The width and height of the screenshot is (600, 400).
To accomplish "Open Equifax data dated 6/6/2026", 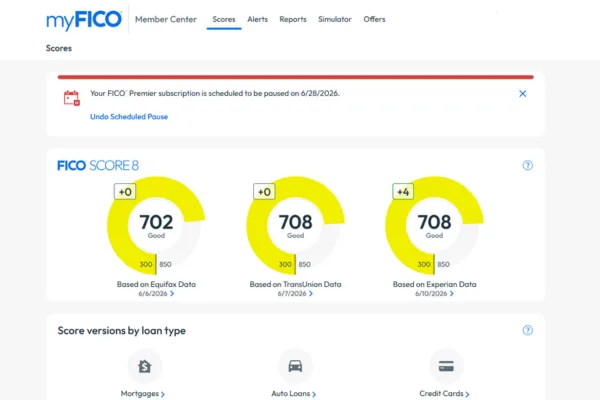I will click(156, 294).
